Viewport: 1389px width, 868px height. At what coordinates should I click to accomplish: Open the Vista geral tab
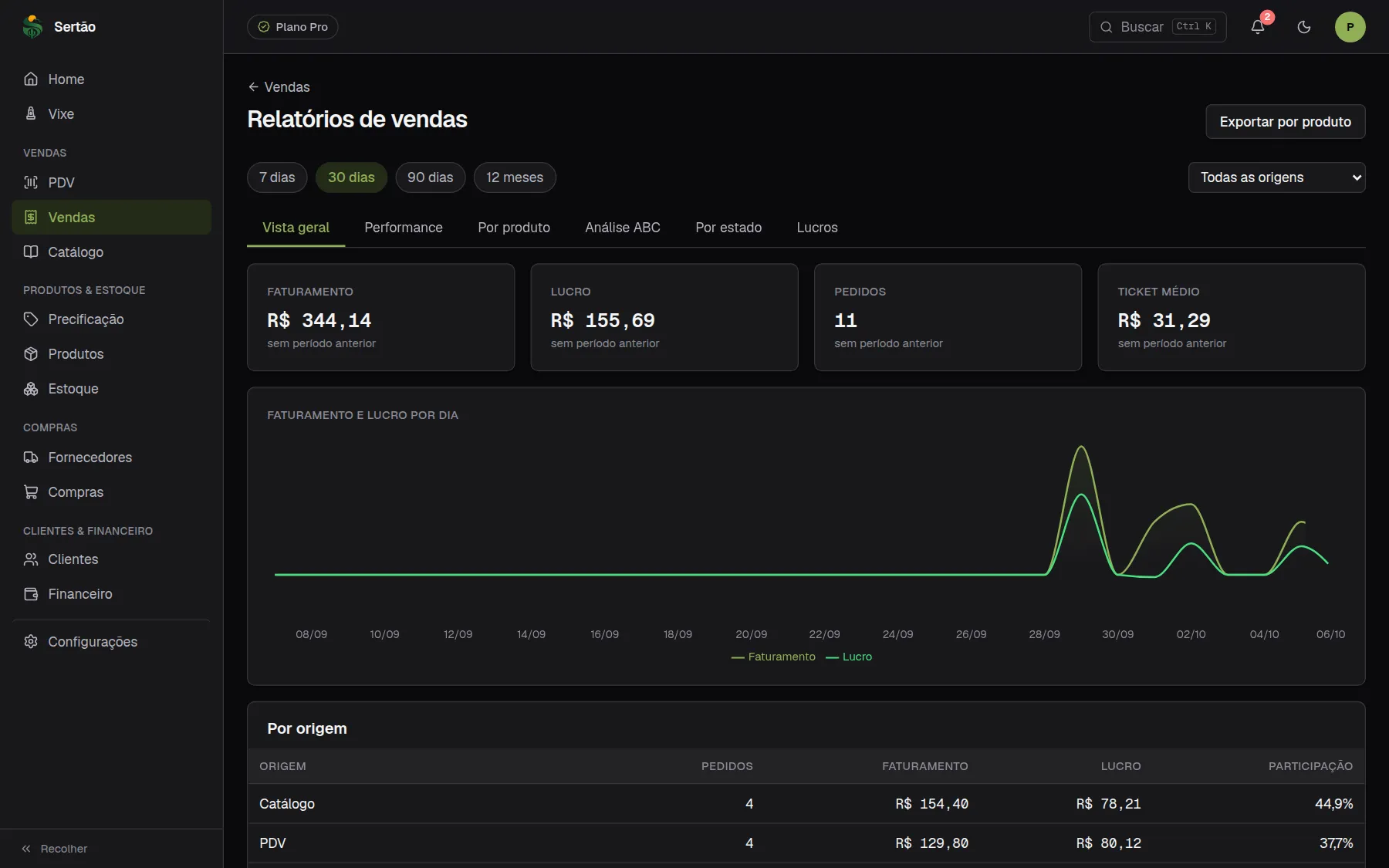click(296, 228)
